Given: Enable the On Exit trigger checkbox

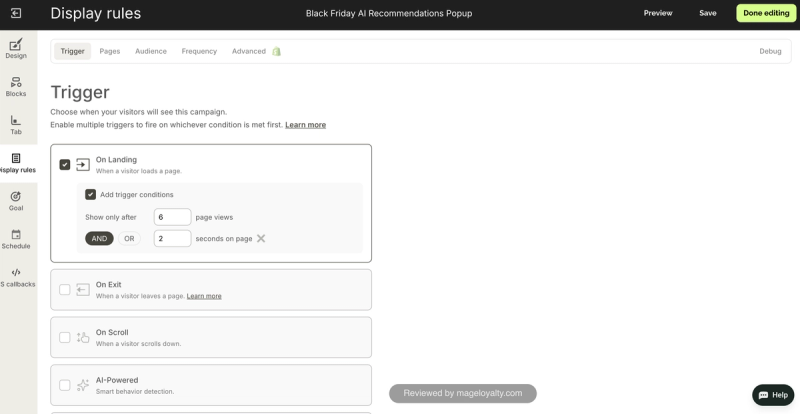Looking at the screenshot, I should click(x=65, y=289).
